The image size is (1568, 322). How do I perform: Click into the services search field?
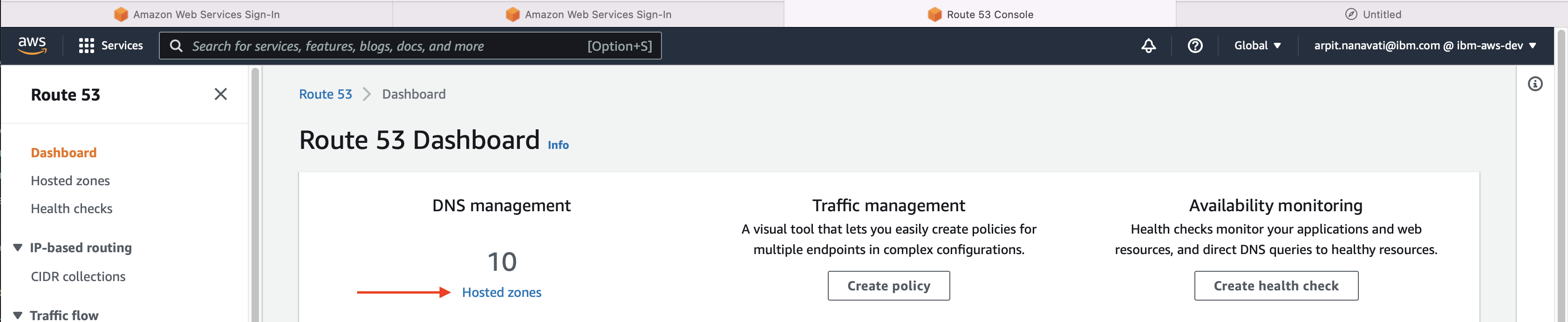[410, 46]
